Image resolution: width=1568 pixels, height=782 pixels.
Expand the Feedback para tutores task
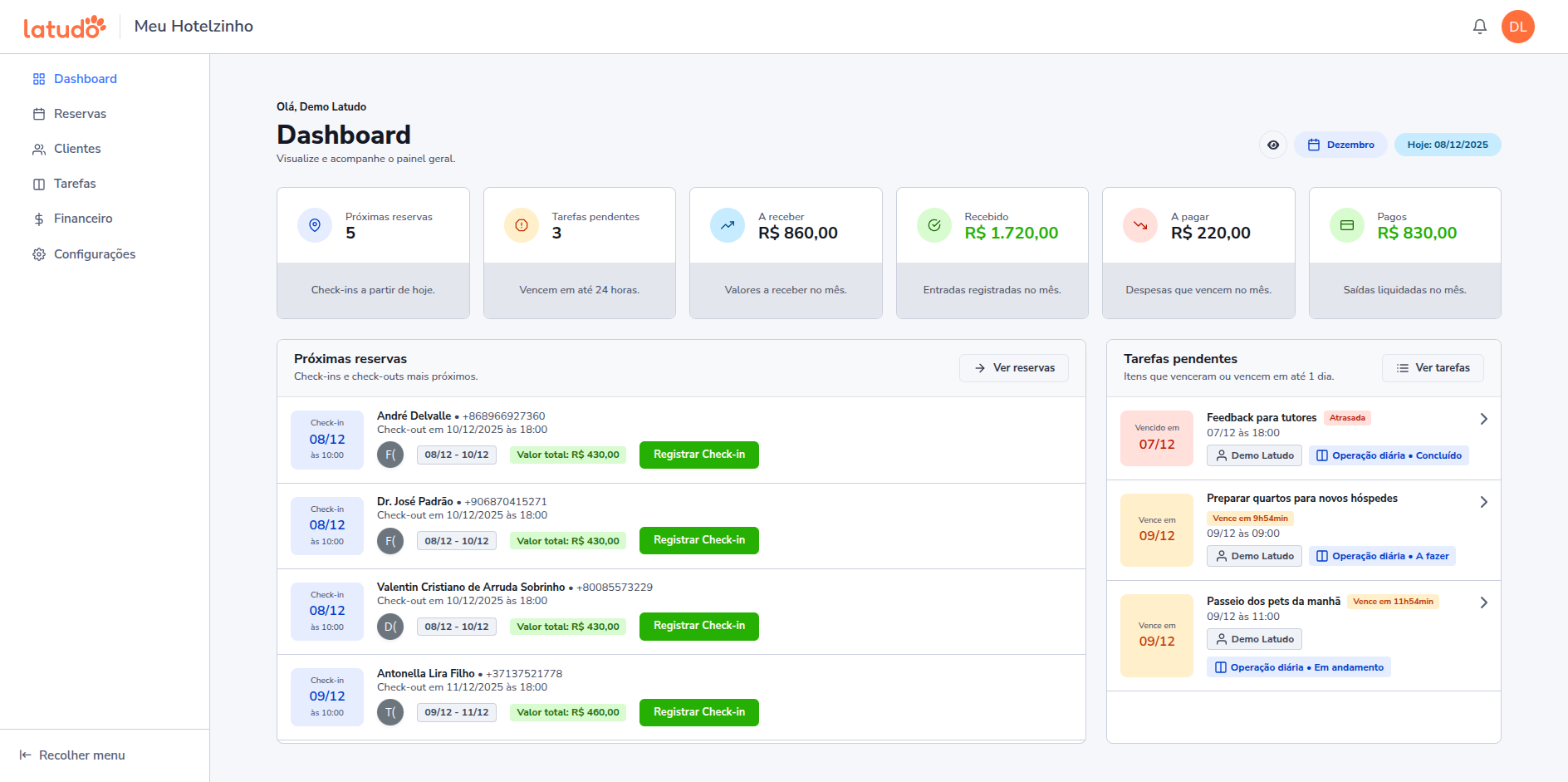[x=1483, y=419]
